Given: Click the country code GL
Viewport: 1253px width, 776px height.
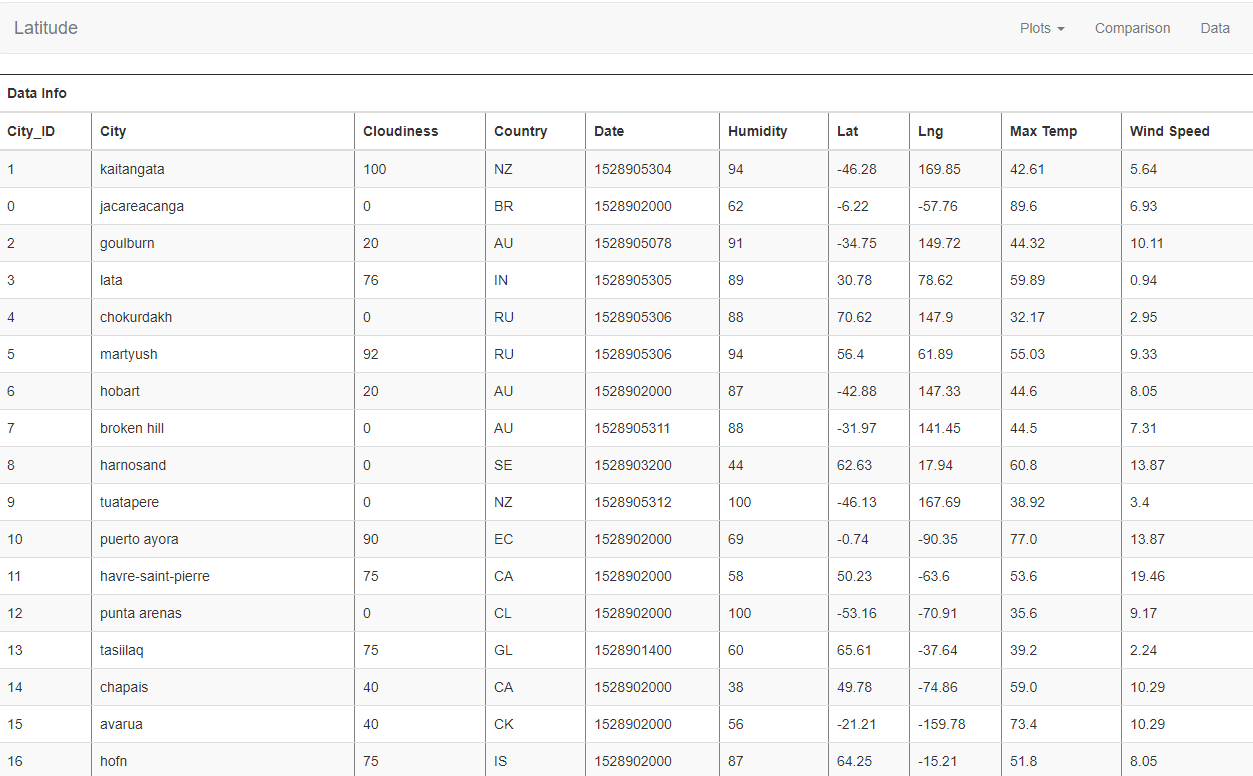Looking at the screenshot, I should tap(503, 650).
